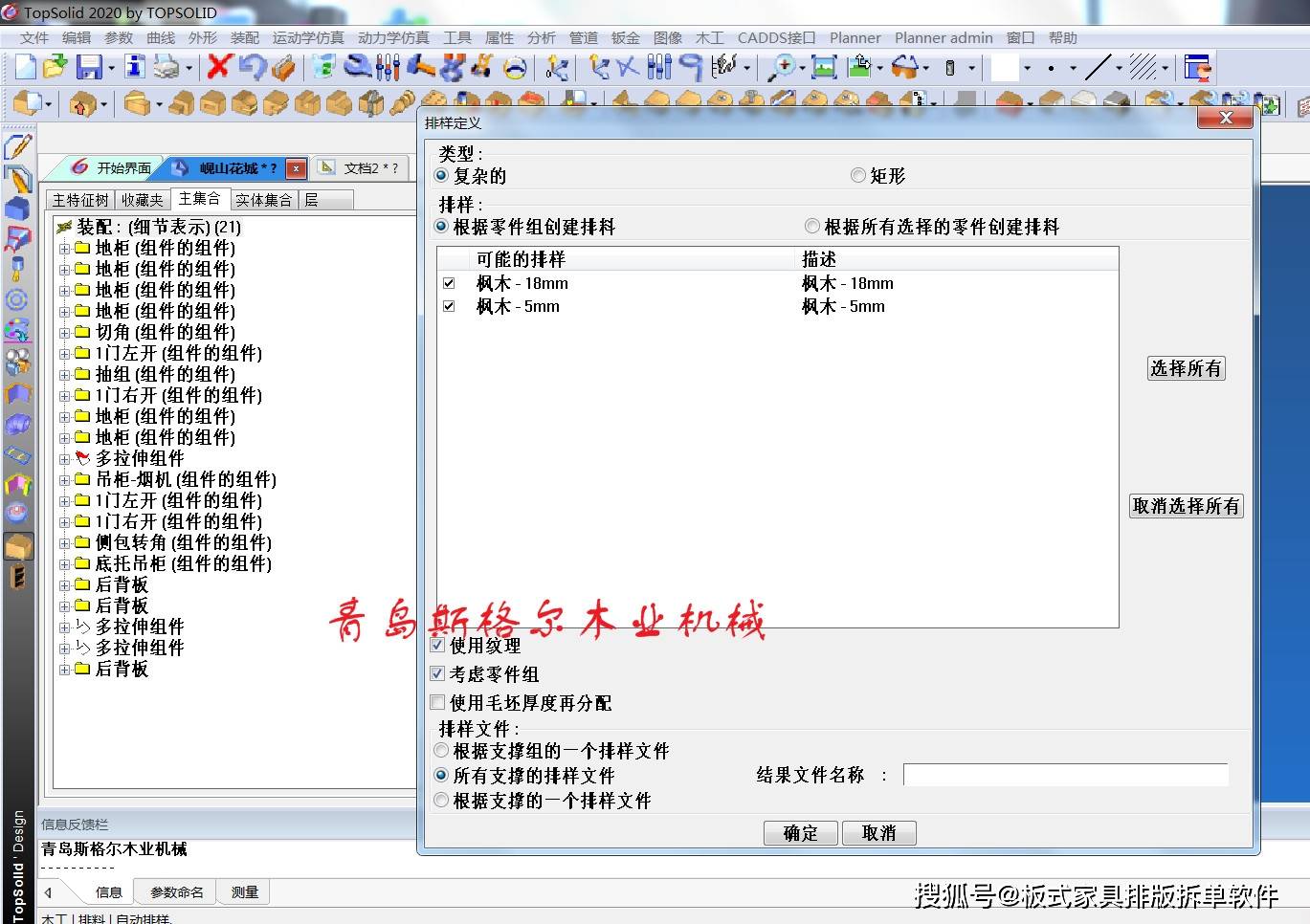Toggle the 考虑零件组 checkbox
Viewport: 1310px width, 924px height.
tap(437, 673)
